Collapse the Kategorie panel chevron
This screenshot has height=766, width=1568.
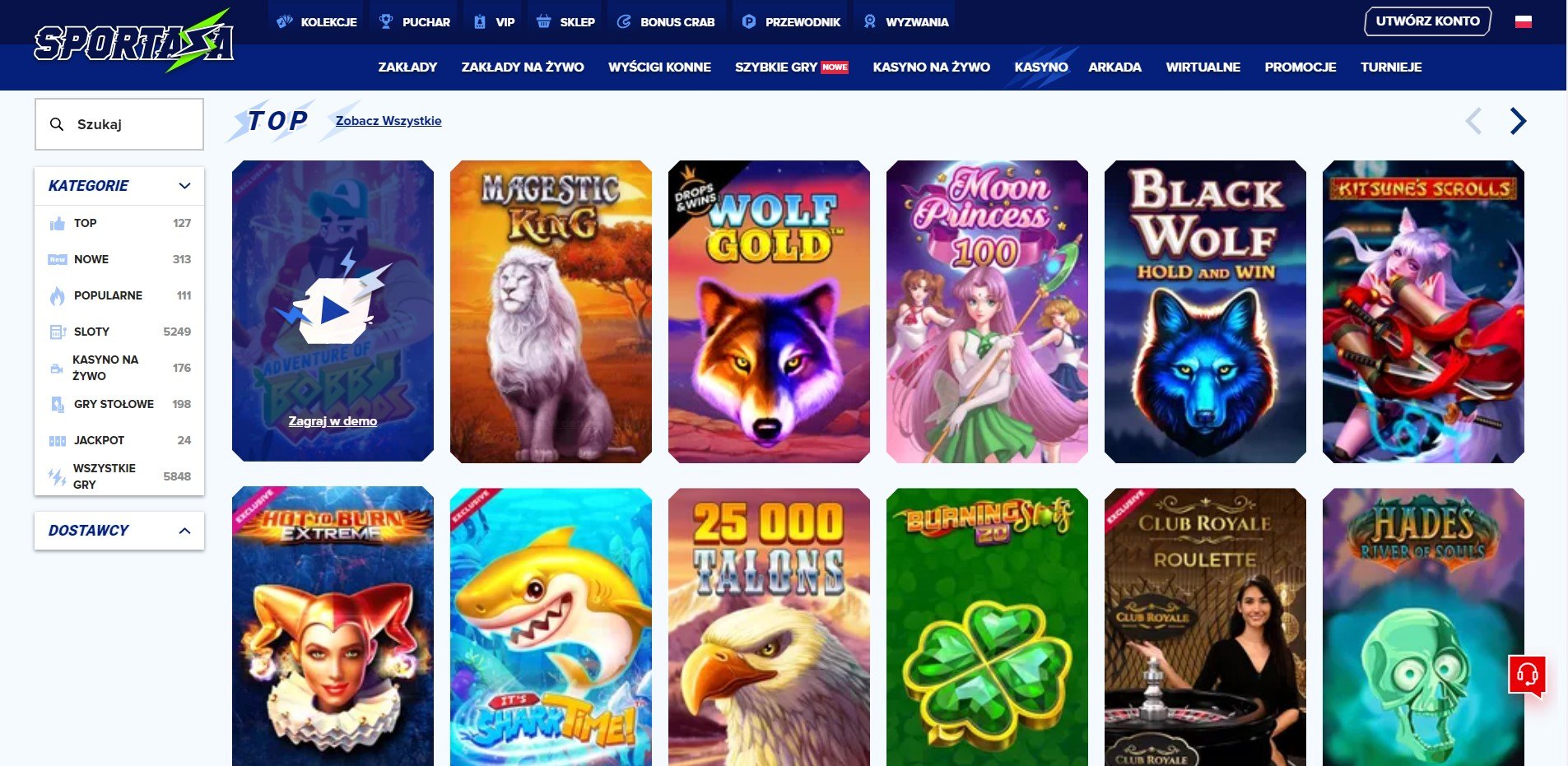[184, 186]
